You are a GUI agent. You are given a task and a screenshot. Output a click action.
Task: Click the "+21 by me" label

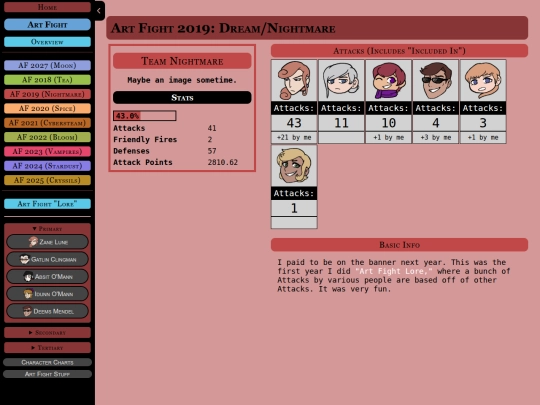click(x=294, y=137)
